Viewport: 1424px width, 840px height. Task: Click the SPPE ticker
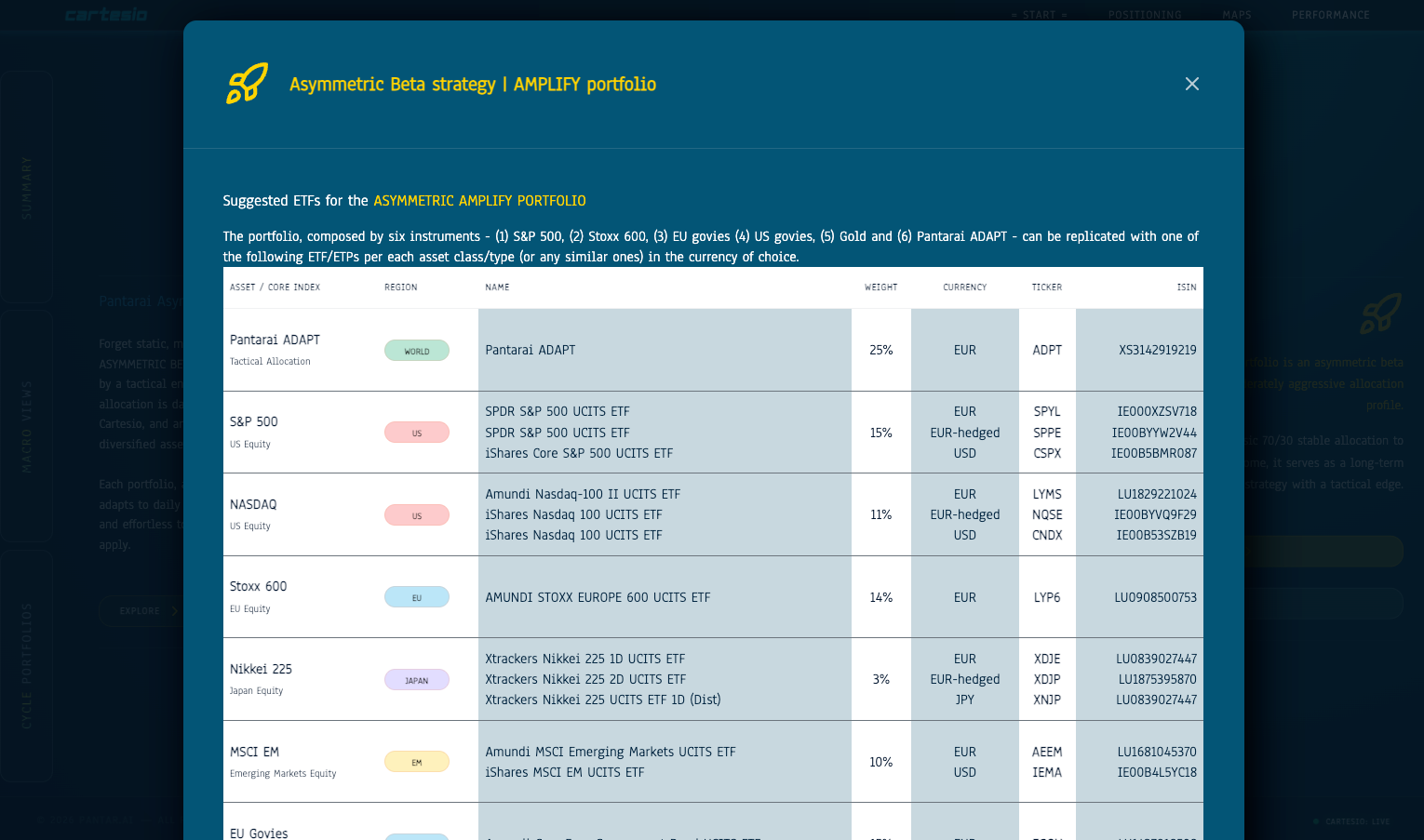point(1047,433)
